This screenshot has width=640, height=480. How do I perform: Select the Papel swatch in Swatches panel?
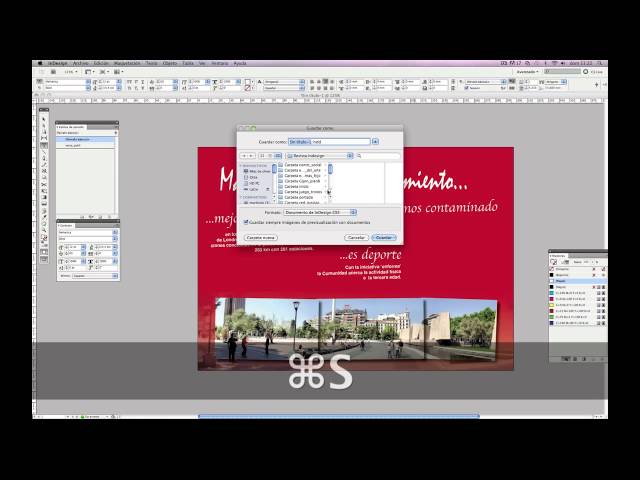coord(578,281)
